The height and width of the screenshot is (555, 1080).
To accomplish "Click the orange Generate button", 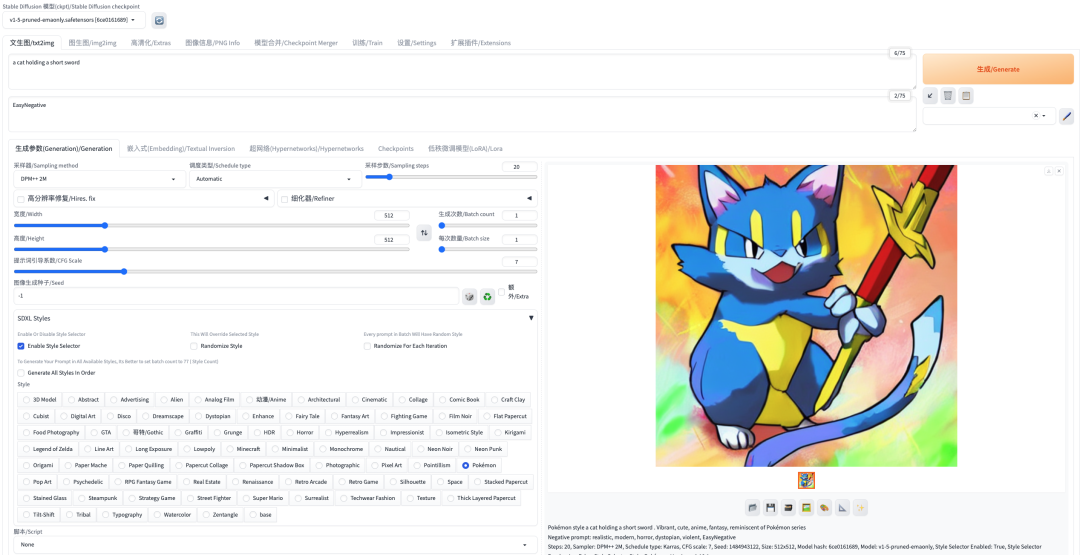I will point(998,69).
